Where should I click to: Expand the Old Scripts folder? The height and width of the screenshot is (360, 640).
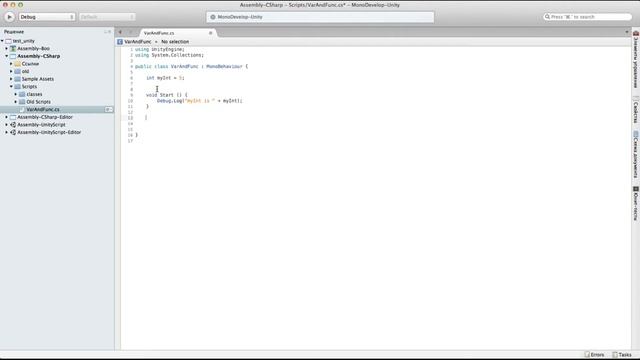click(16, 102)
